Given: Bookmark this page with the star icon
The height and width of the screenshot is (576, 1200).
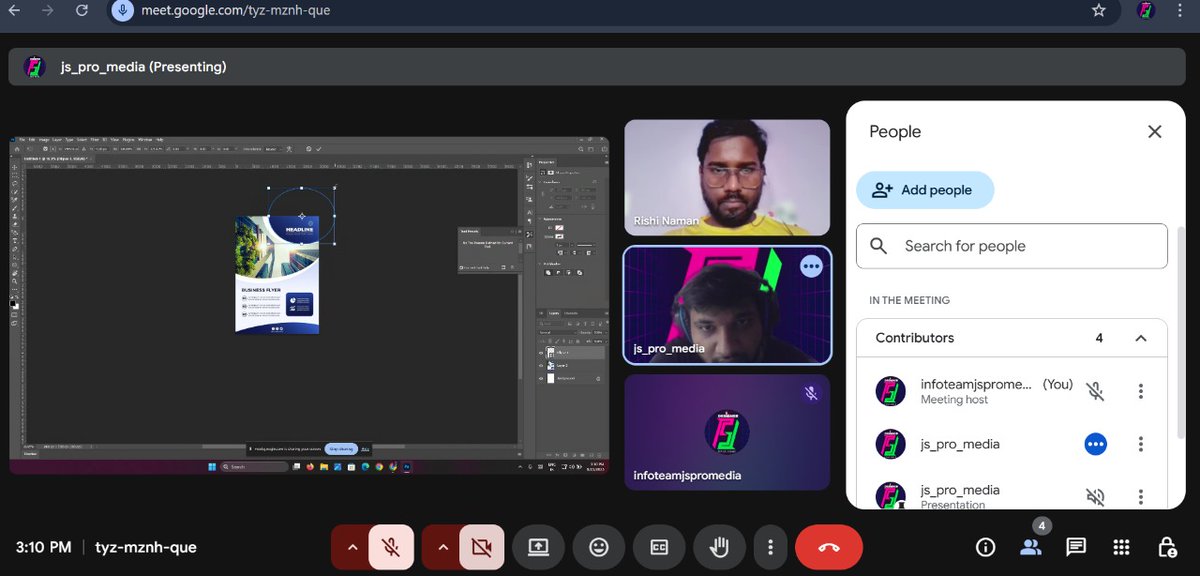Looking at the screenshot, I should (1099, 11).
